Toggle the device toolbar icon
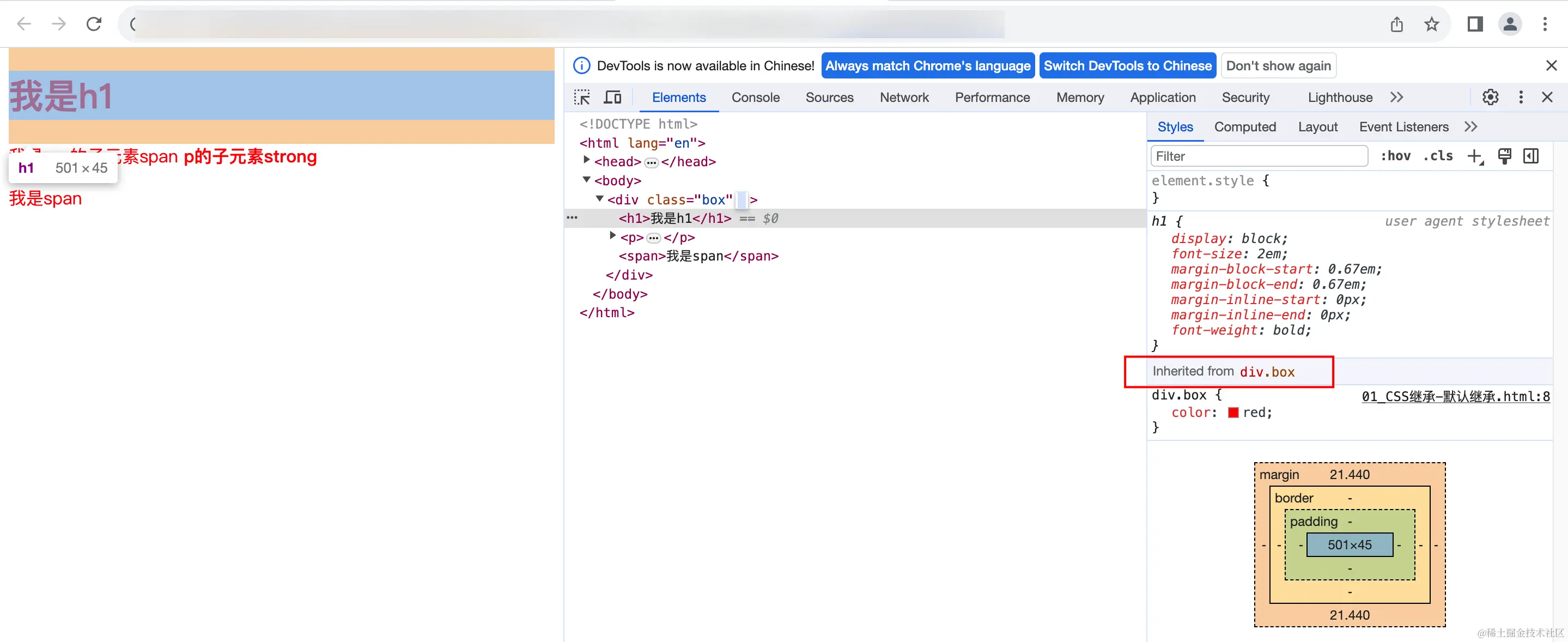Screen dimensions: 1568x642 coord(612,98)
